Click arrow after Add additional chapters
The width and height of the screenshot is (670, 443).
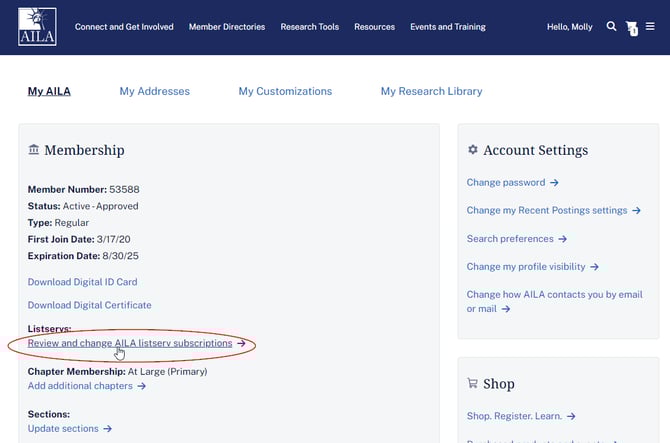[141, 386]
